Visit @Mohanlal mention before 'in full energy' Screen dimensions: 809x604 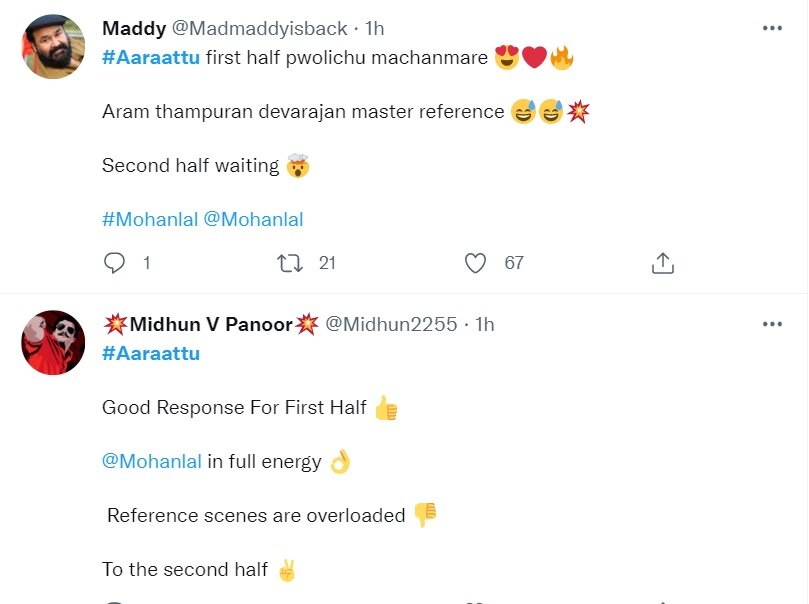tap(152, 461)
